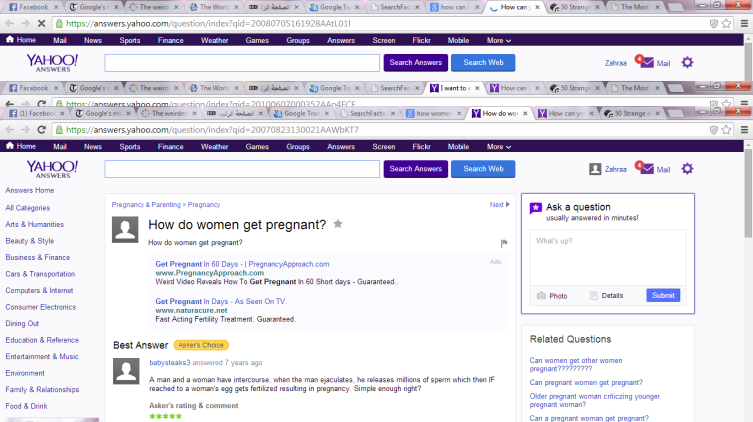
Task: Reload the front window's page
Action: 41,130
